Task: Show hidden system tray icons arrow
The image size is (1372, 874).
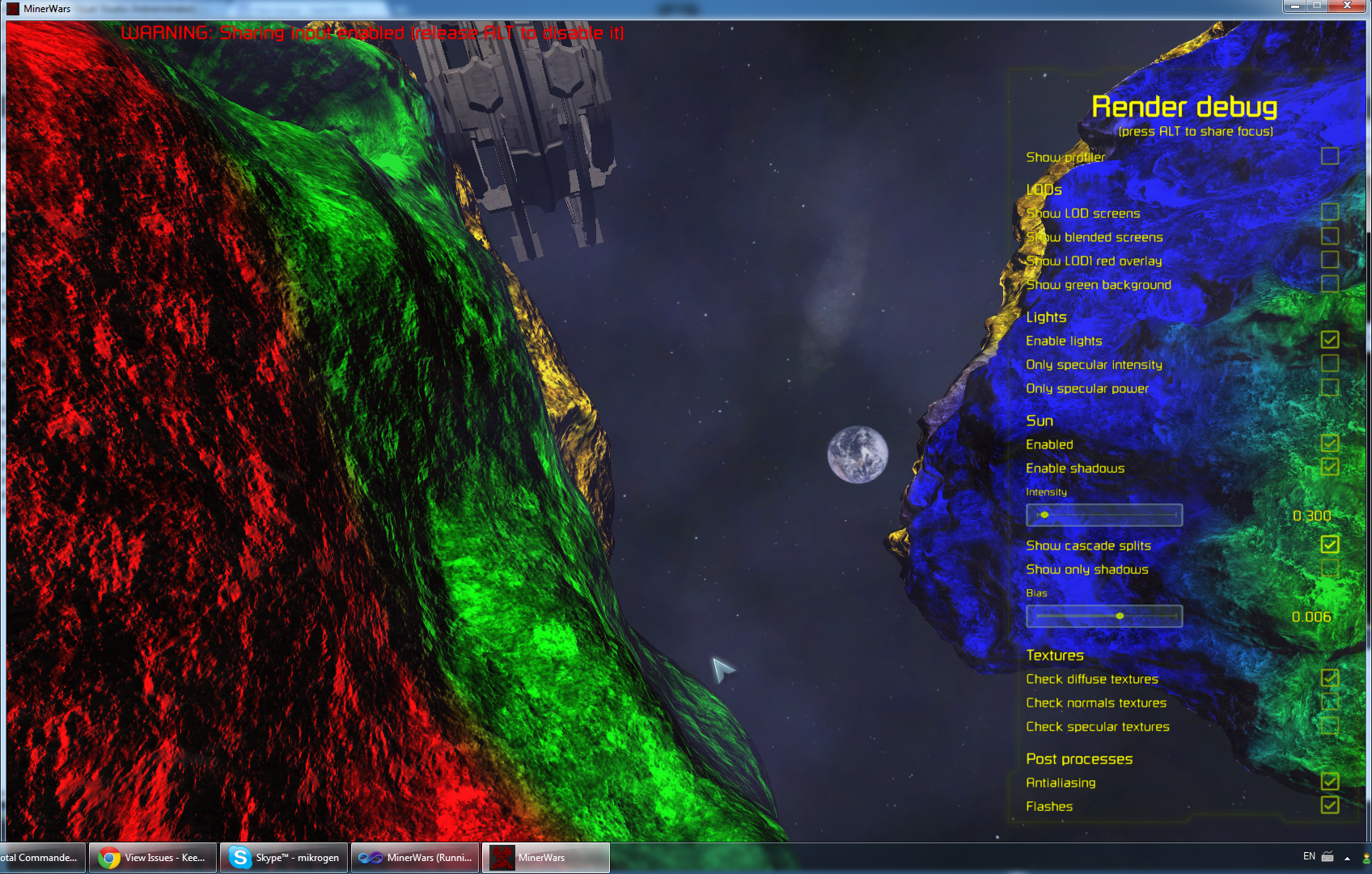Action: 1347,858
